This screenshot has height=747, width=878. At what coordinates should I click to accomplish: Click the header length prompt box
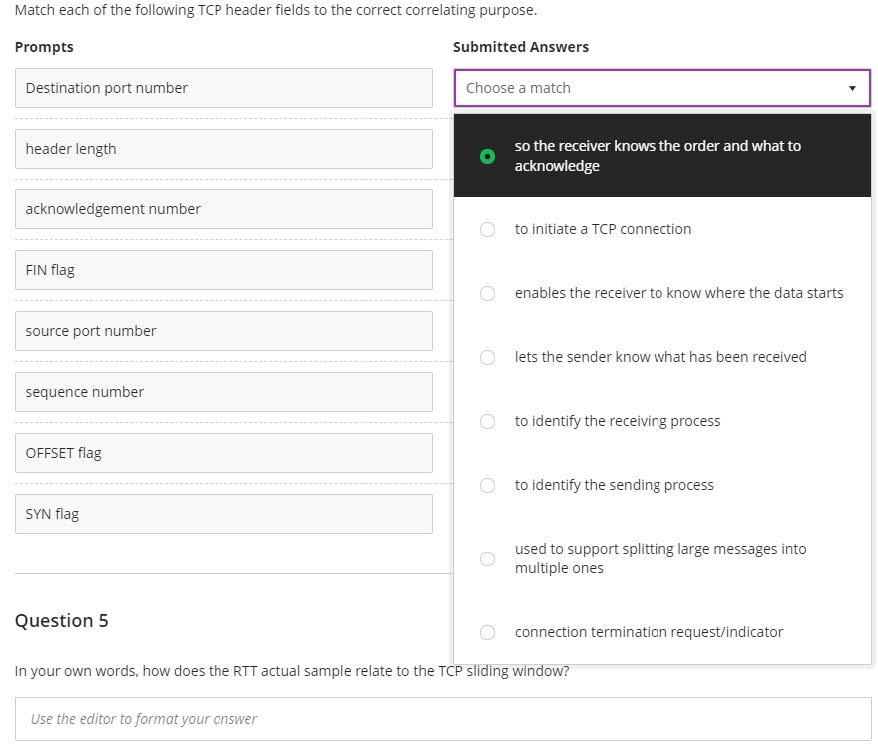click(223, 149)
